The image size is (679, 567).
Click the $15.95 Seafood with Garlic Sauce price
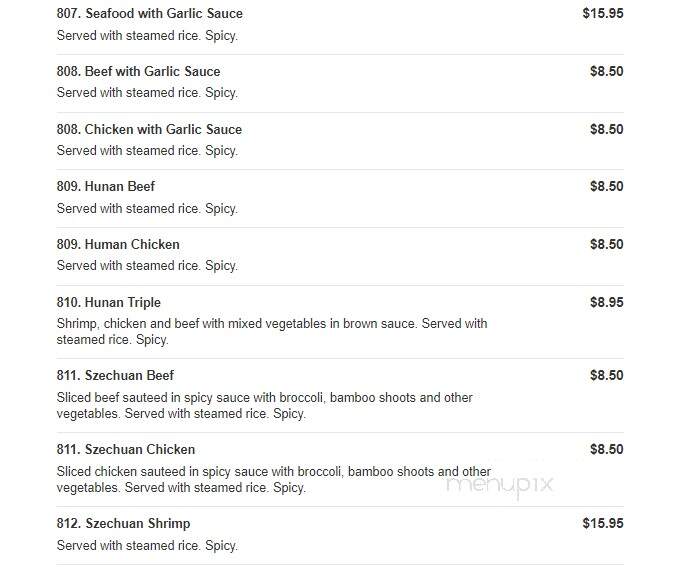tap(603, 13)
